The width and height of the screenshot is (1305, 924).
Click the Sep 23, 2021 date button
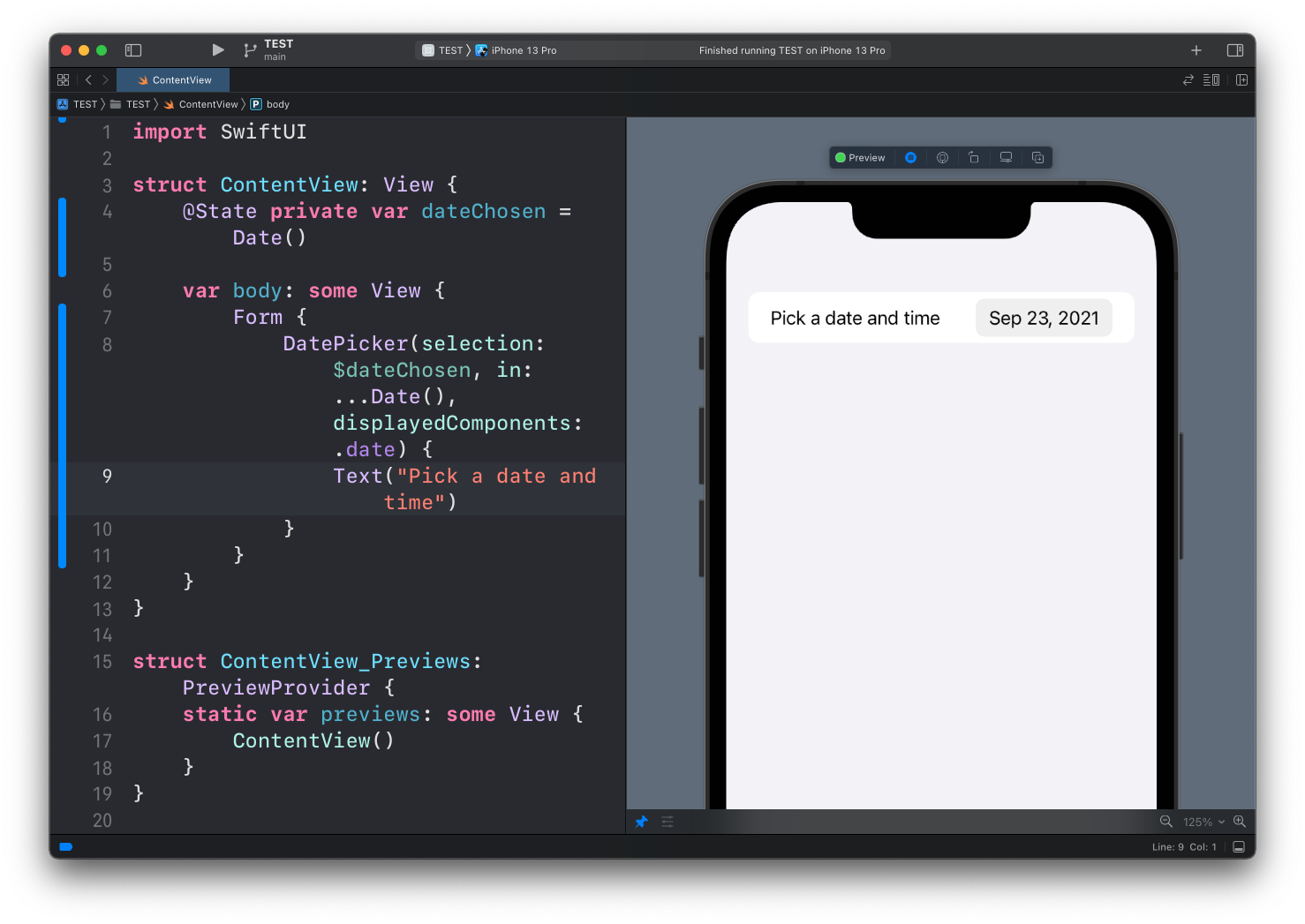[1044, 319]
